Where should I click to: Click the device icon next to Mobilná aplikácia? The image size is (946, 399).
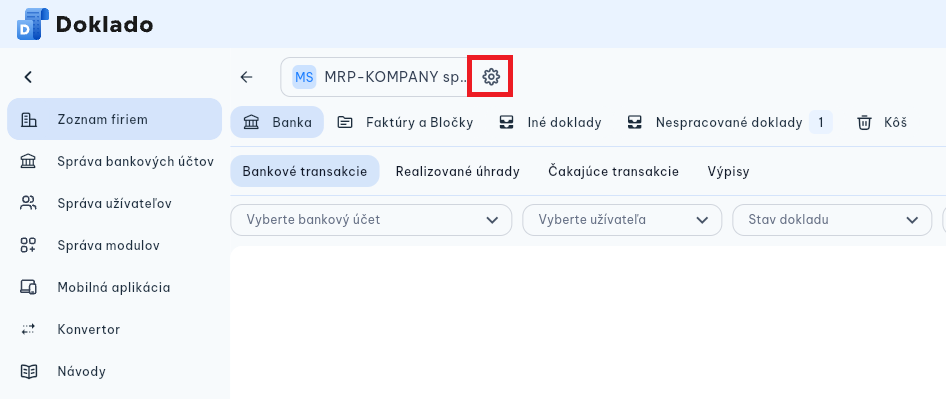[x=28, y=287]
